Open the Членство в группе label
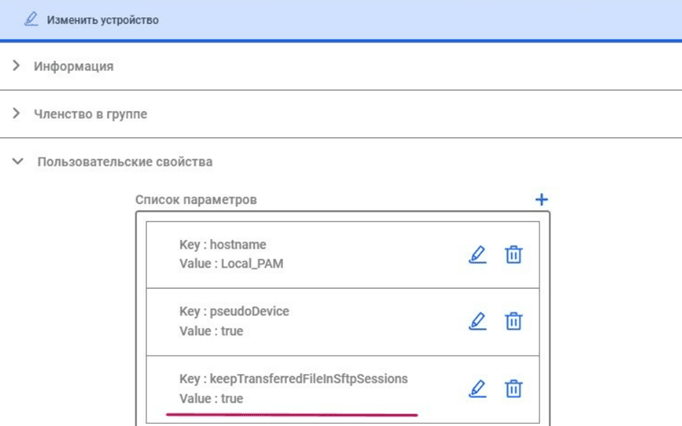 pyautogui.click(x=90, y=114)
